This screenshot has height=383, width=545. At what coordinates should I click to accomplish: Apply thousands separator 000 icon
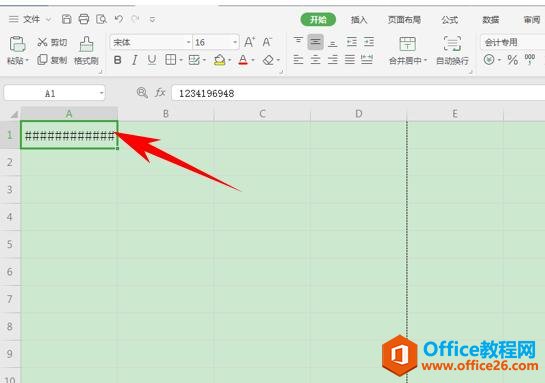530,60
